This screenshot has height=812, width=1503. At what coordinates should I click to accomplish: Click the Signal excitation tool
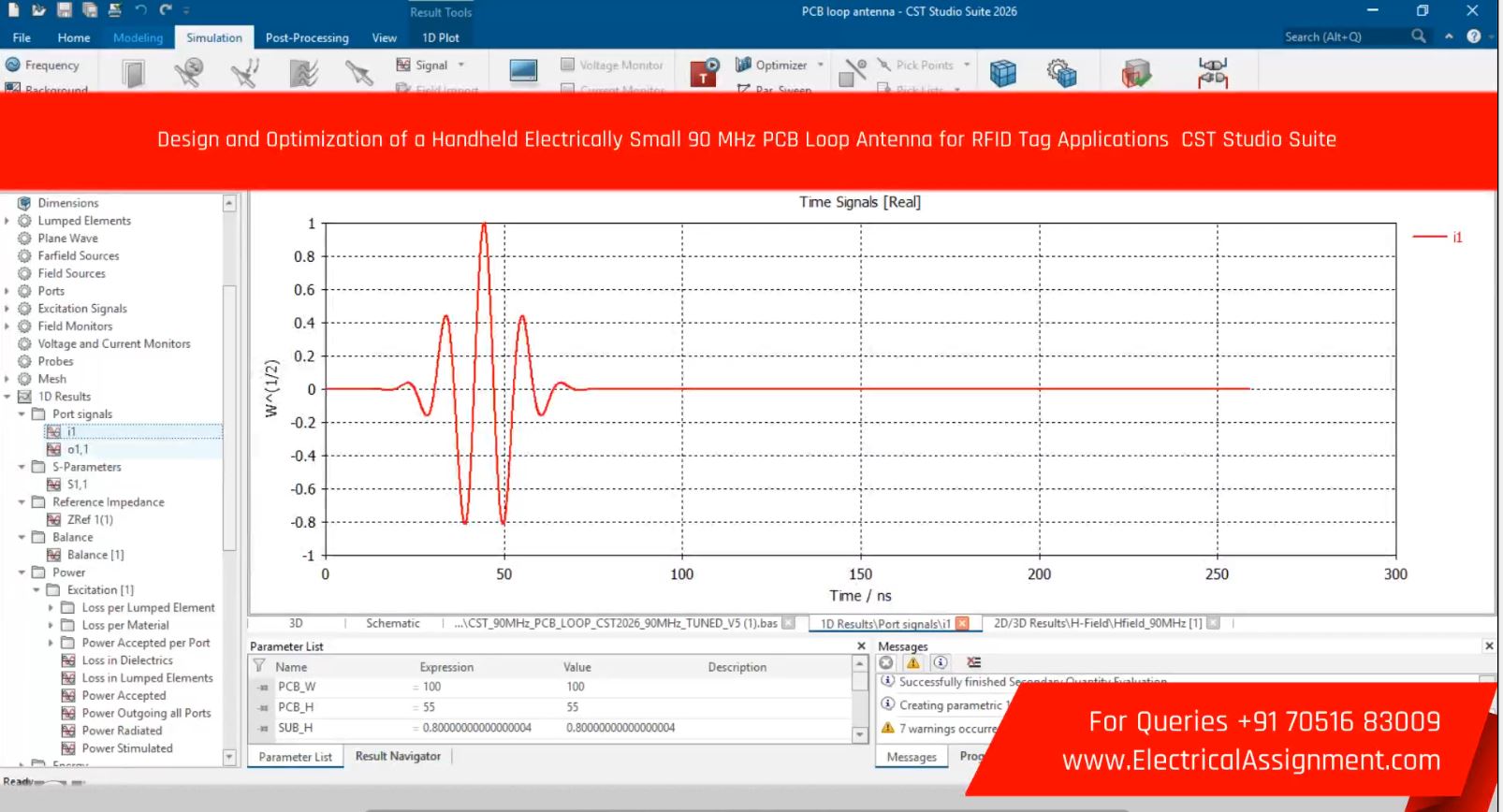(x=422, y=65)
